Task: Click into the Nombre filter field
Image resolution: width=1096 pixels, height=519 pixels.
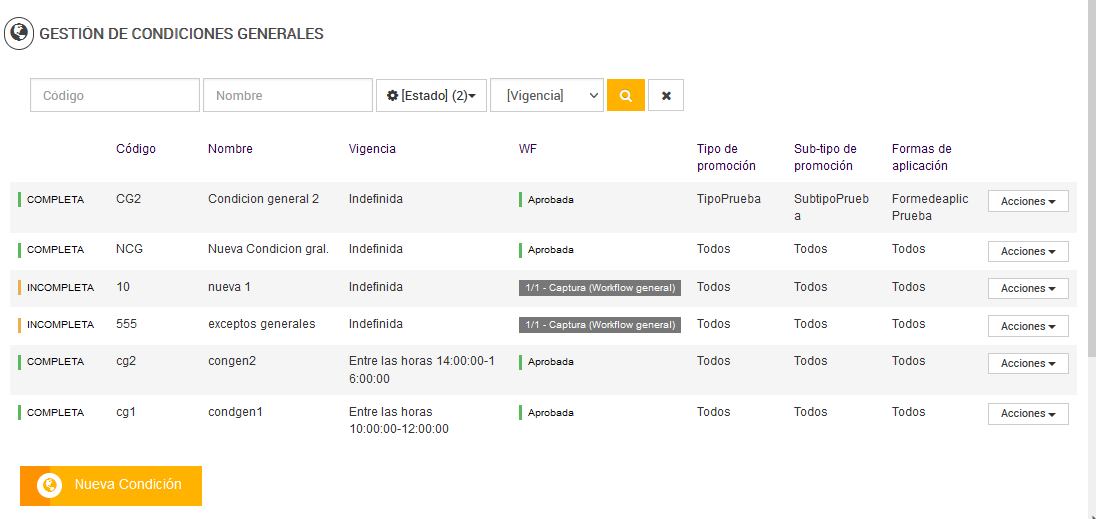Action: [x=288, y=96]
